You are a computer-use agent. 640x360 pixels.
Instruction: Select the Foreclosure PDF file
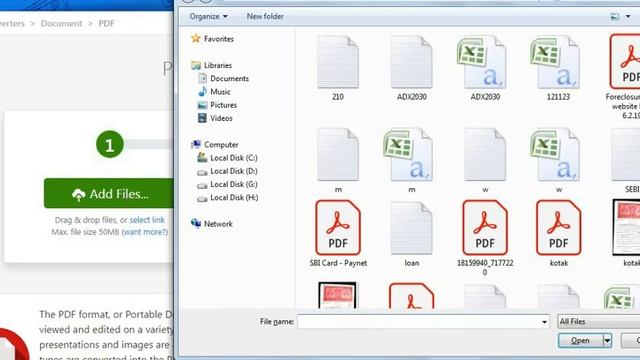[624, 77]
